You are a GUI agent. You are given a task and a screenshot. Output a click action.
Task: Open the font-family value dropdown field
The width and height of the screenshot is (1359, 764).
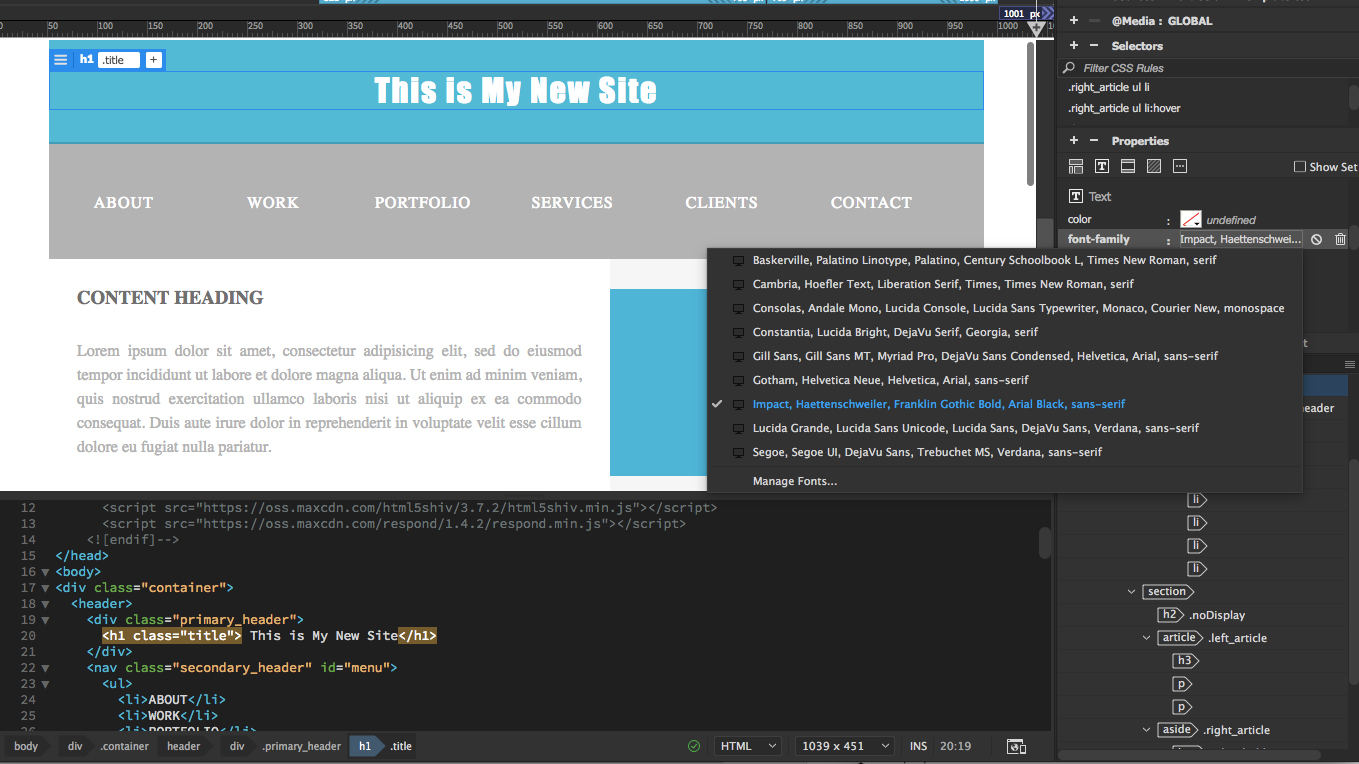point(1240,239)
